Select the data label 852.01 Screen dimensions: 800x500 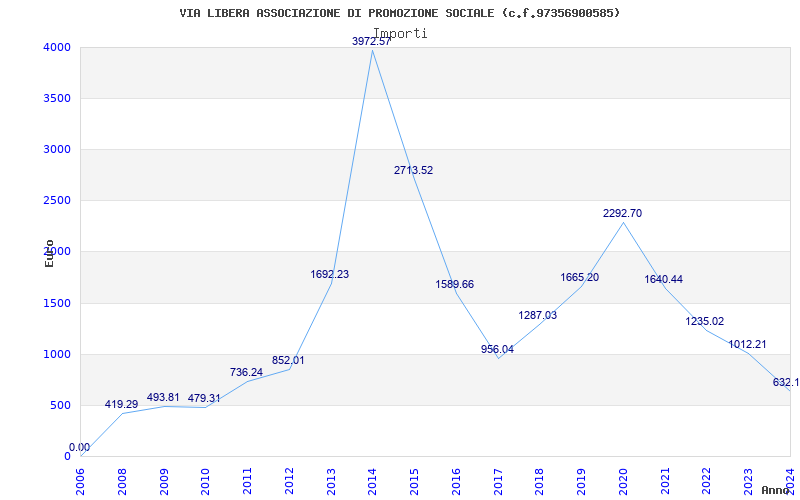[x=288, y=360]
